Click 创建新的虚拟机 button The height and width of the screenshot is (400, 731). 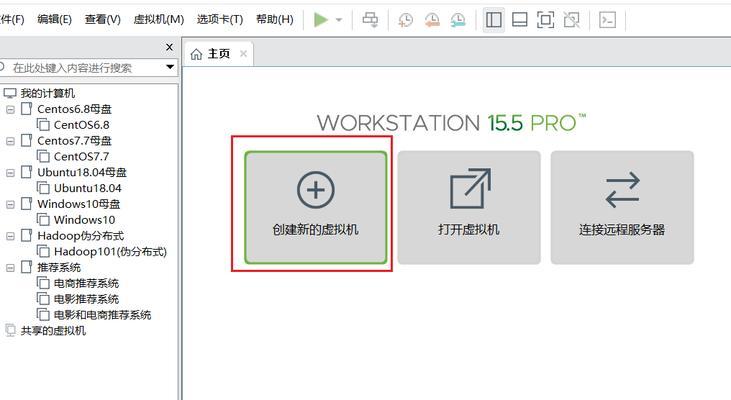316,207
